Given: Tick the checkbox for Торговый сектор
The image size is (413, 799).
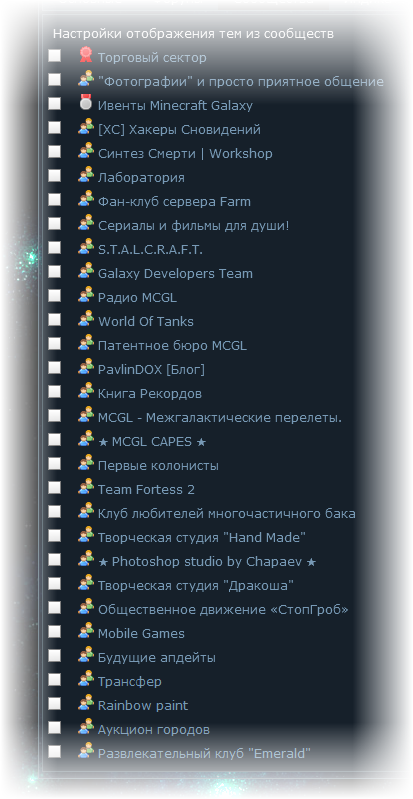Looking at the screenshot, I should click(55, 56).
